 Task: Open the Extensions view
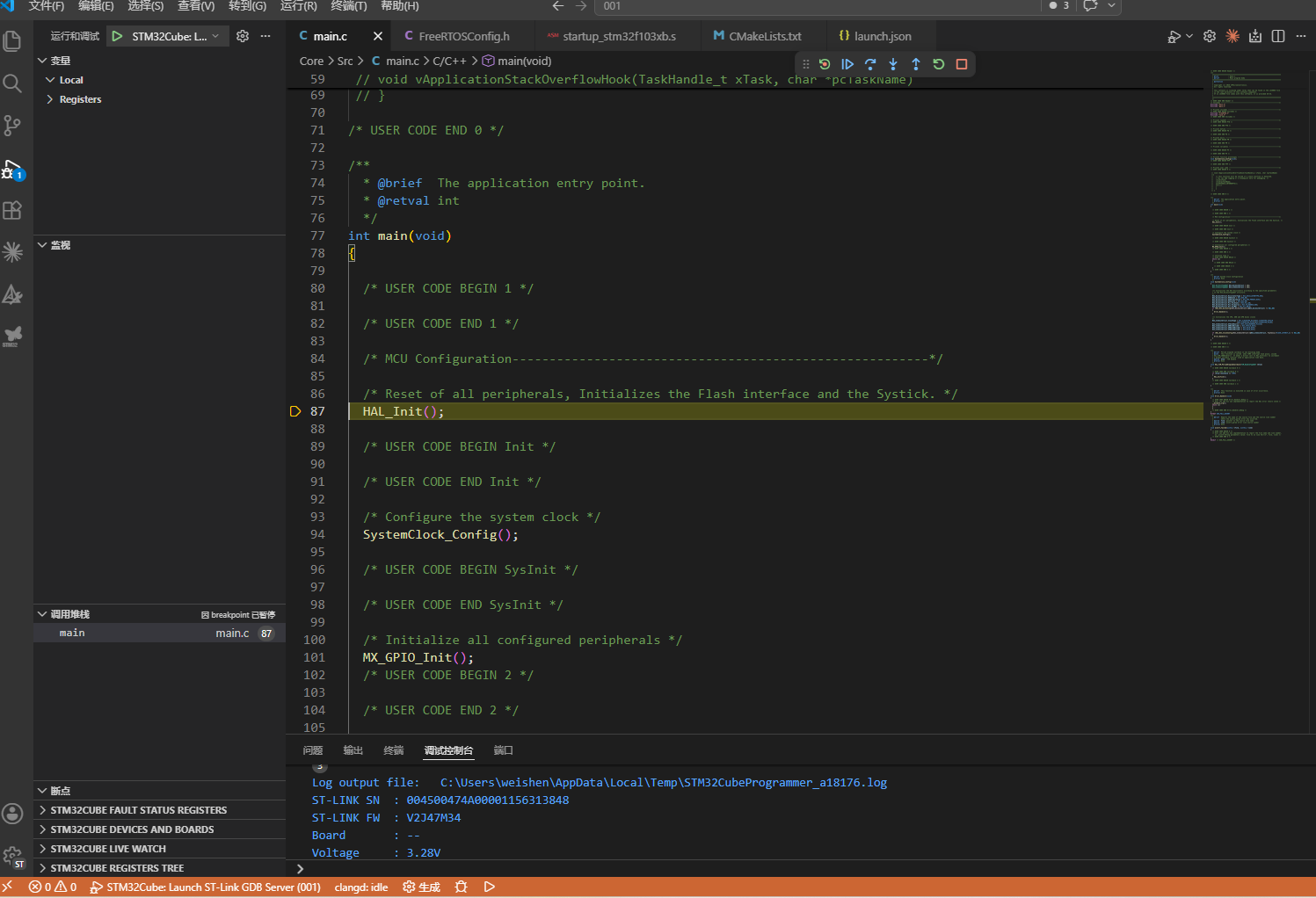point(12,211)
